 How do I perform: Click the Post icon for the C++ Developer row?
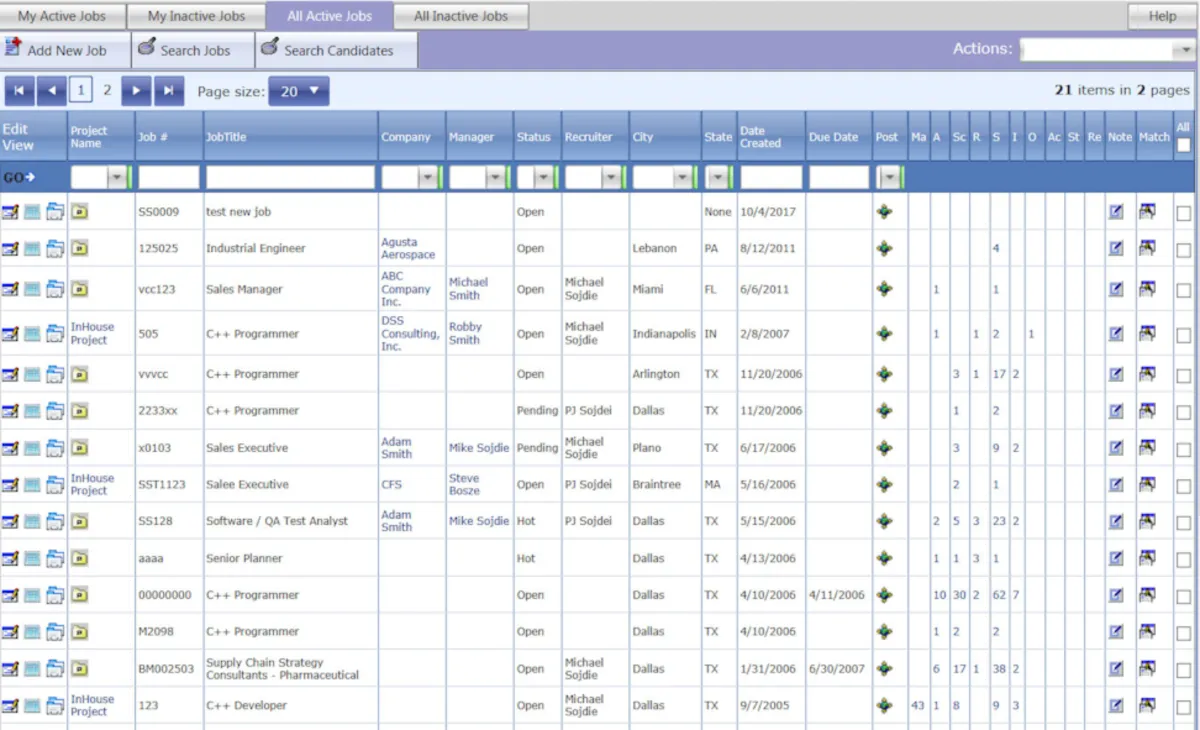tap(886, 705)
